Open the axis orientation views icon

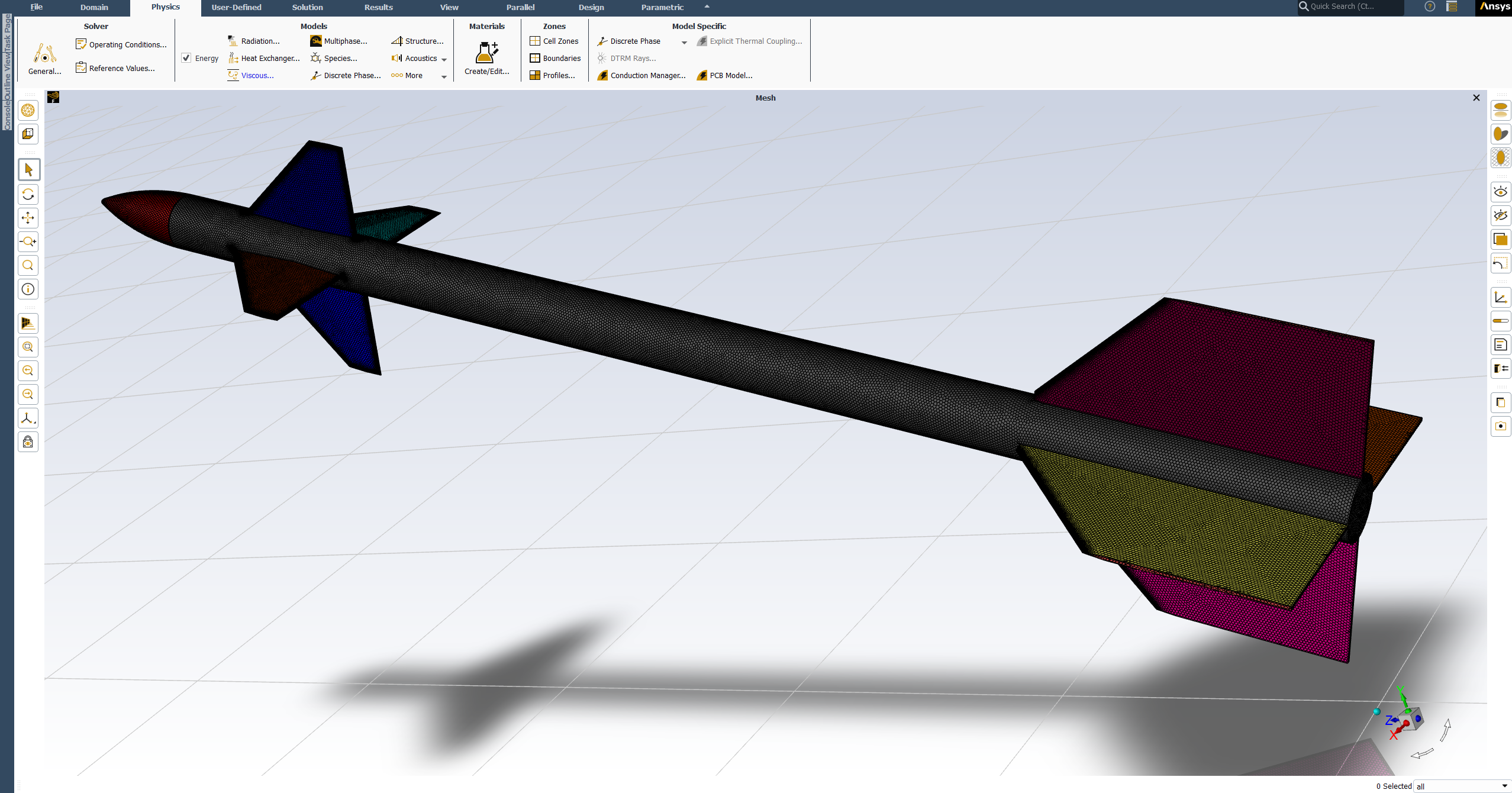click(28, 418)
